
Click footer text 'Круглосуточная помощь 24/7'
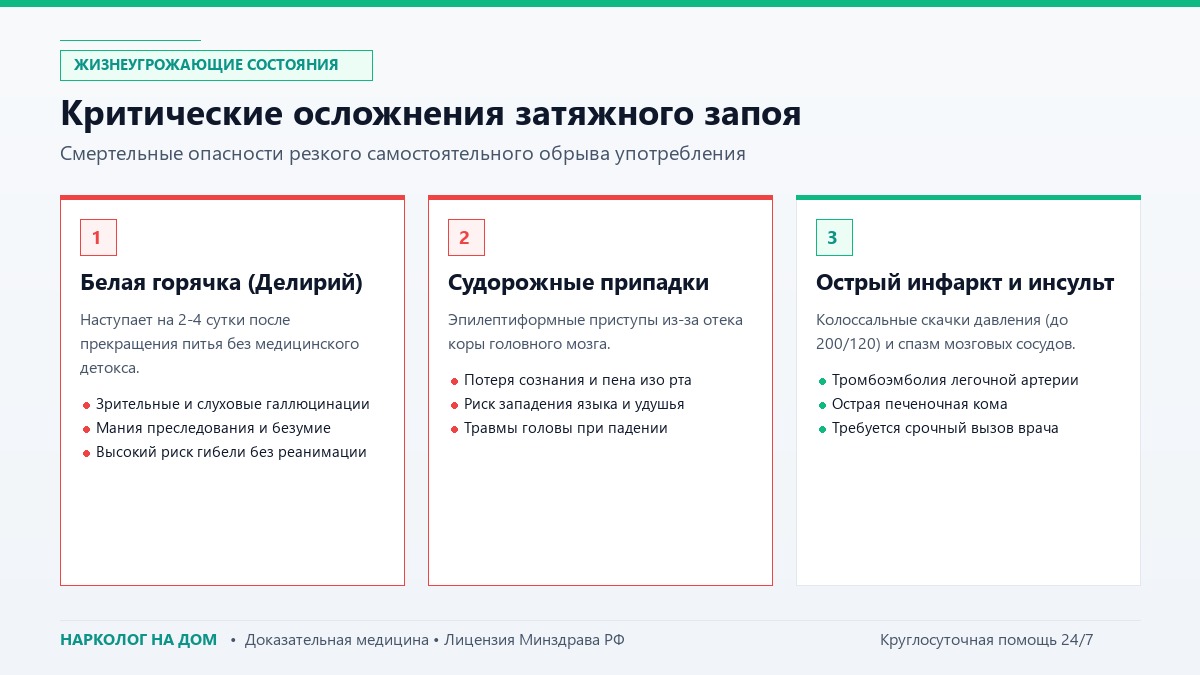[x=987, y=640]
